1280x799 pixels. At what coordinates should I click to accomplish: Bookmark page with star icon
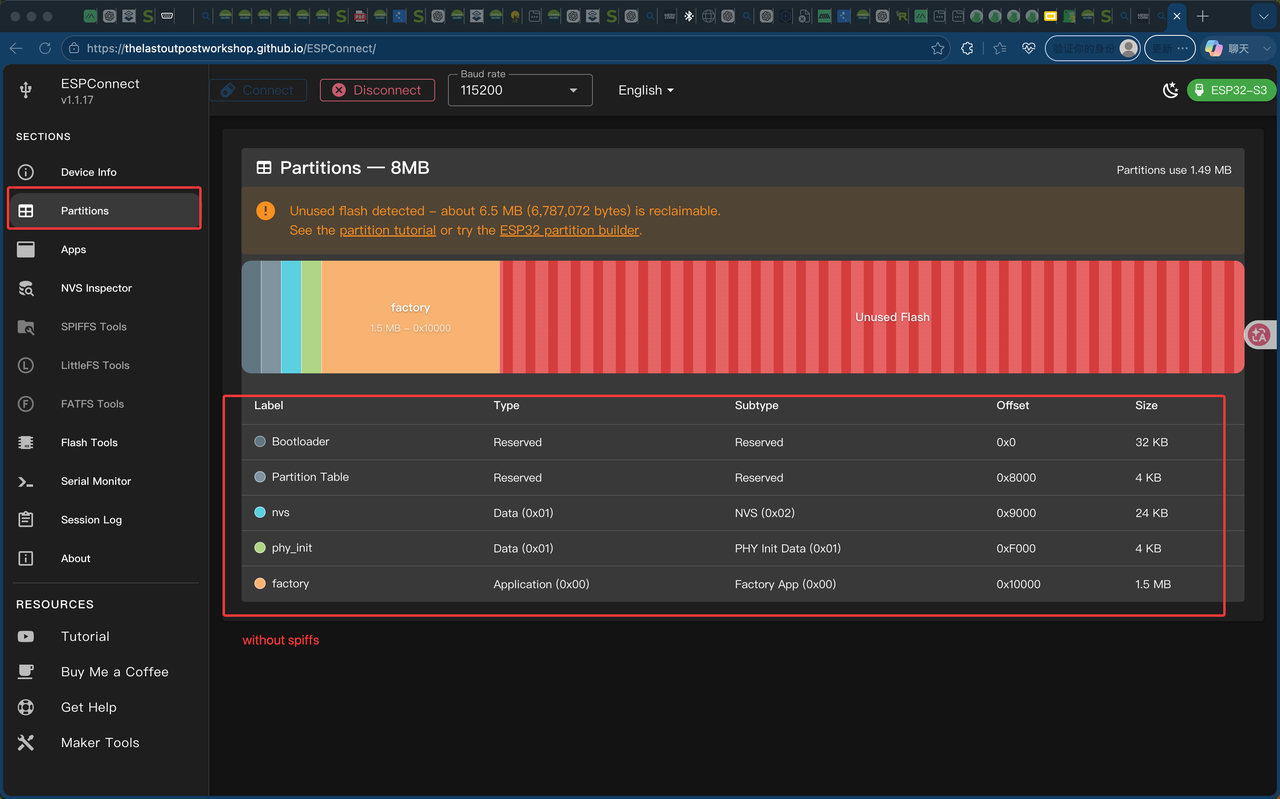pos(937,48)
